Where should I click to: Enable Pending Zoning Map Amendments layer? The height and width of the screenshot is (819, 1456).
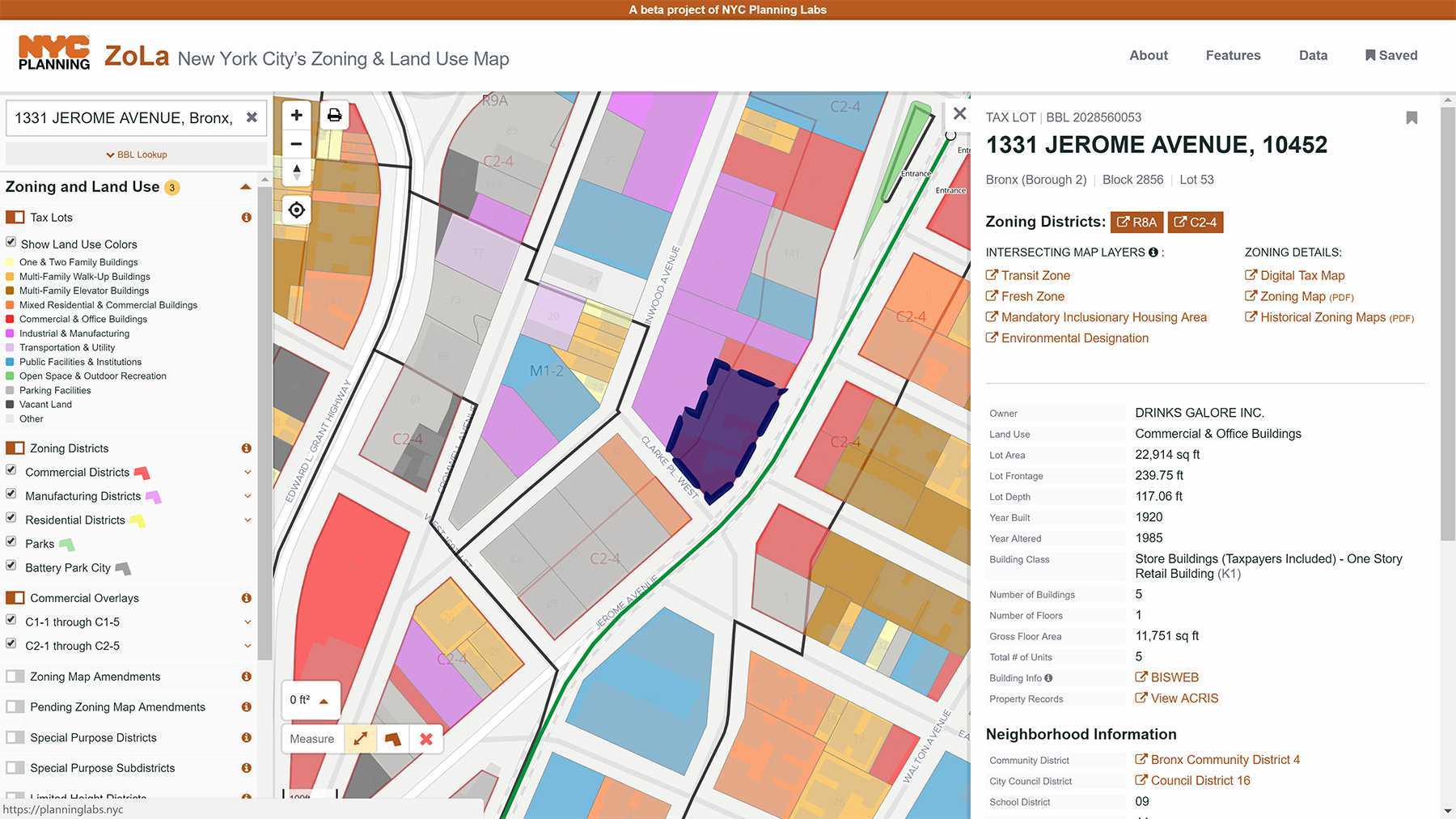[x=15, y=707]
